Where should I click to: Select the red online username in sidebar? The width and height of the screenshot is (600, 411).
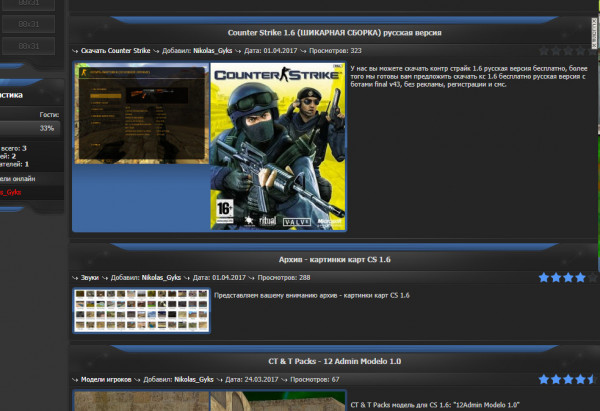pyautogui.click(x=11, y=192)
